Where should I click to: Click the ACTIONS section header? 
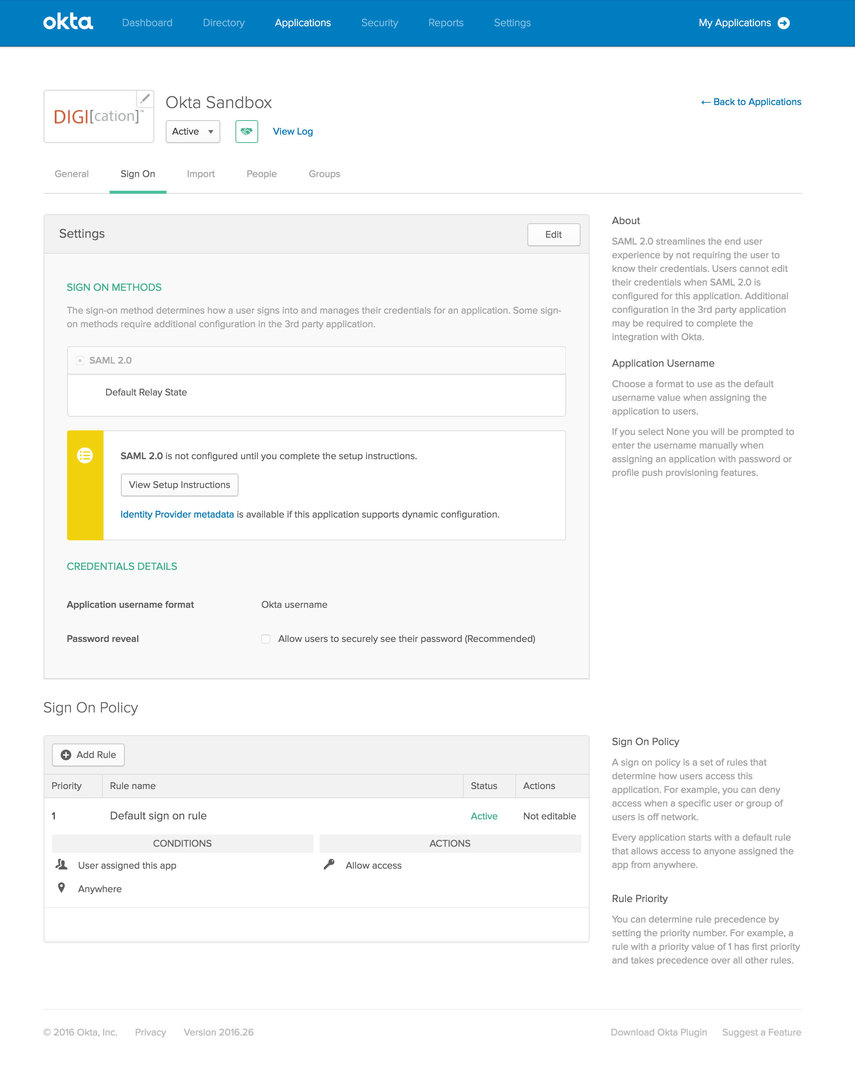pyautogui.click(x=449, y=844)
